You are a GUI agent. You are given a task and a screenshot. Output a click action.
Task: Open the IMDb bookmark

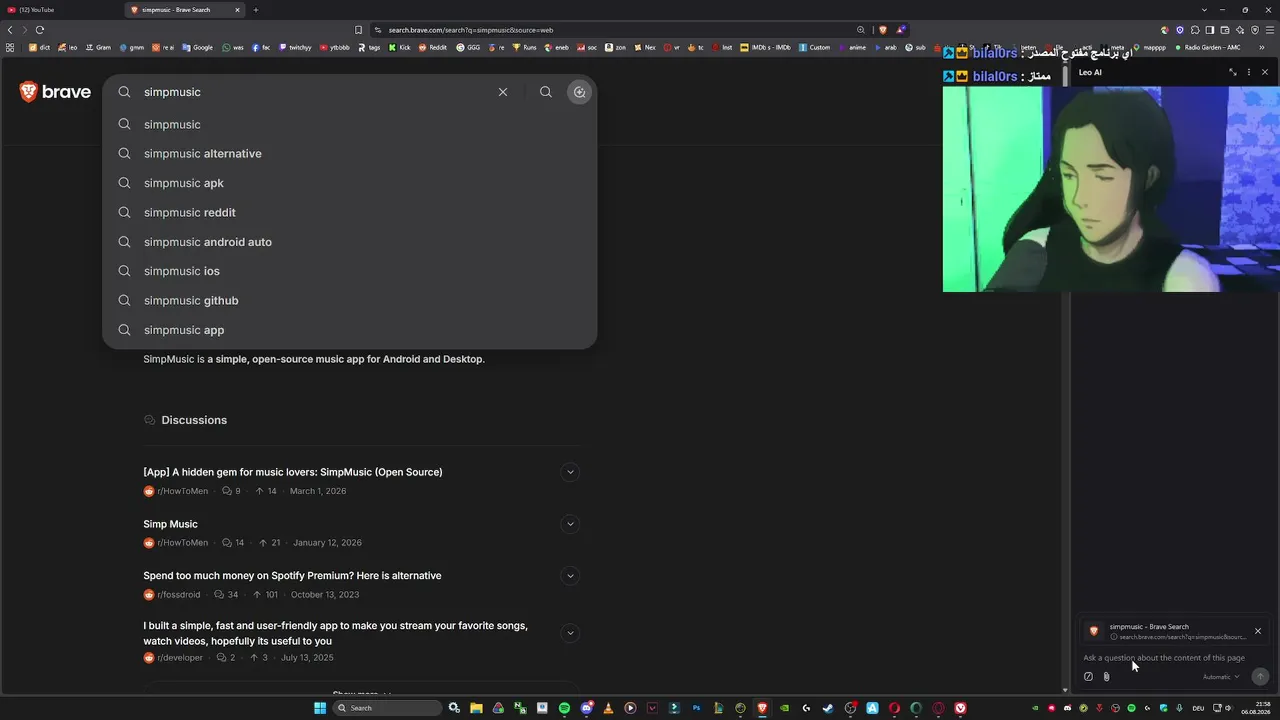(x=765, y=47)
